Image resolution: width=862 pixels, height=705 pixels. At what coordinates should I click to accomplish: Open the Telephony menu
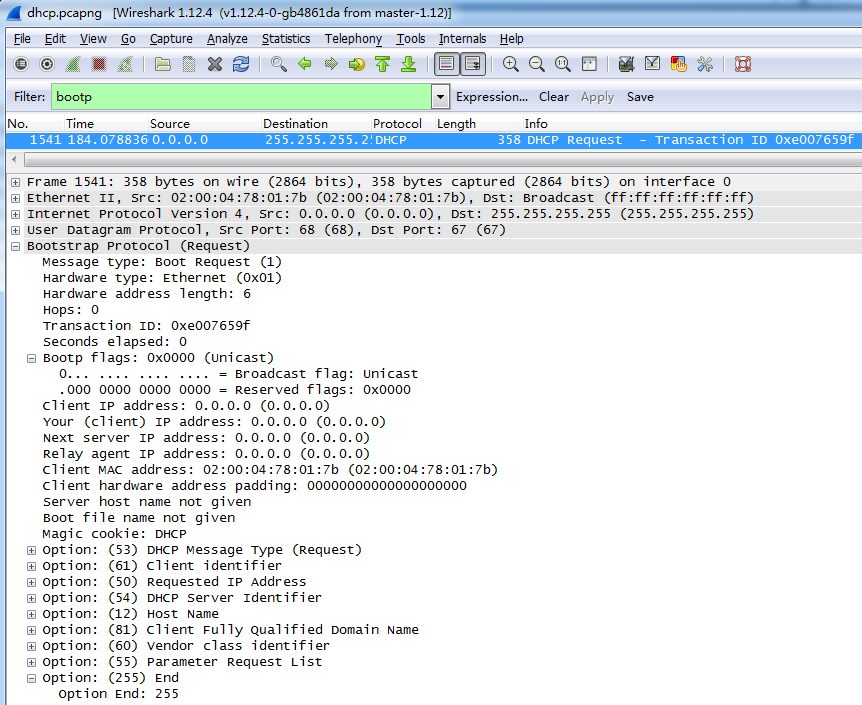click(353, 39)
